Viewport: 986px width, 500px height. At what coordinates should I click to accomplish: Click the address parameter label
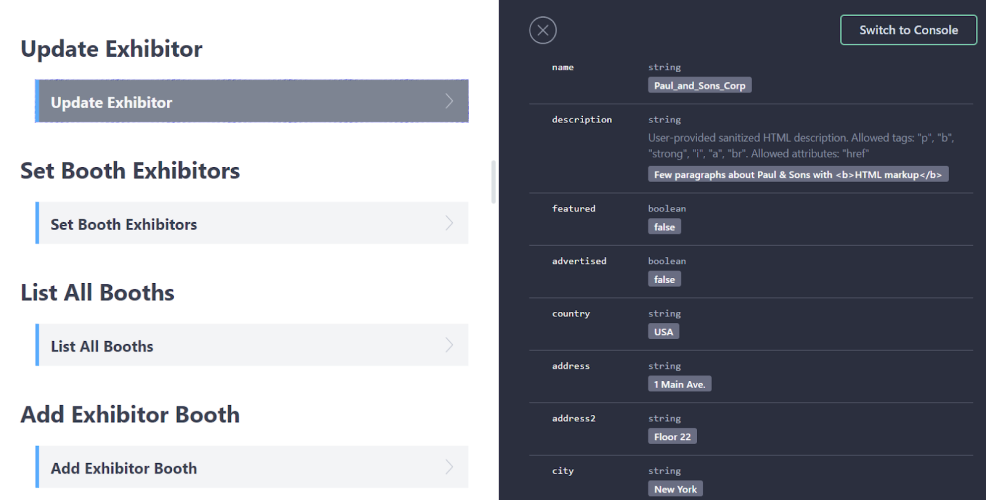tap(571, 366)
